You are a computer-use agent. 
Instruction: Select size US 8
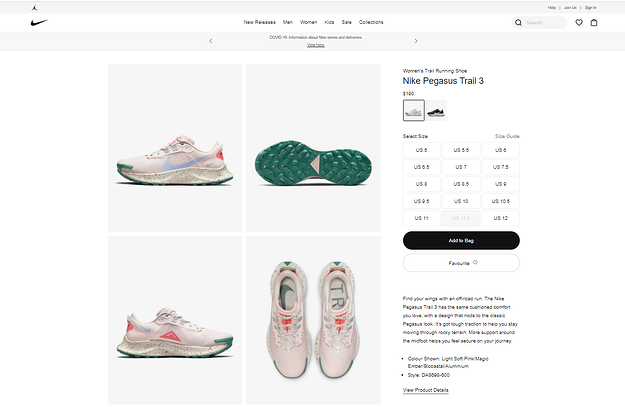[421, 184]
